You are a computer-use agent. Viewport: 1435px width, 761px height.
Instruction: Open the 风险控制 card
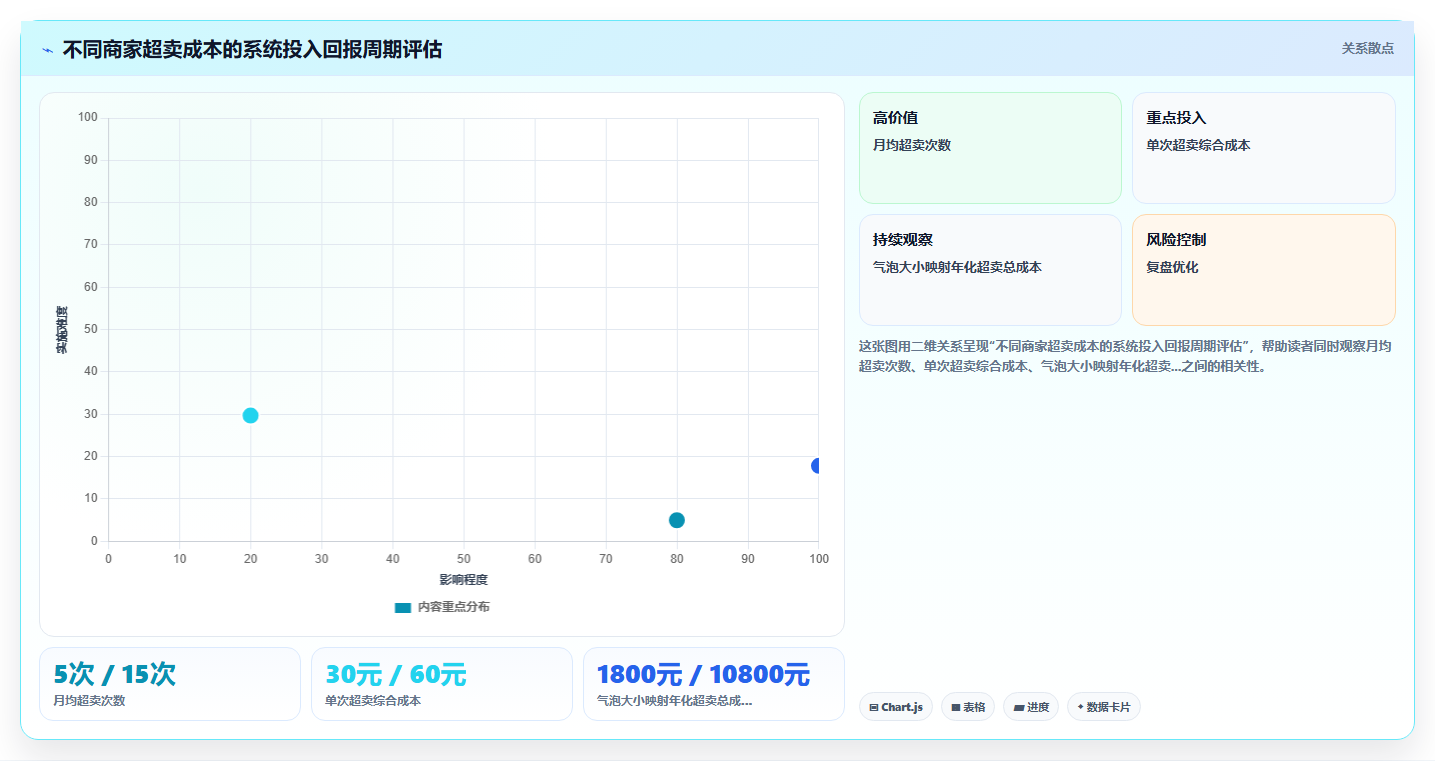pyautogui.click(x=1263, y=270)
